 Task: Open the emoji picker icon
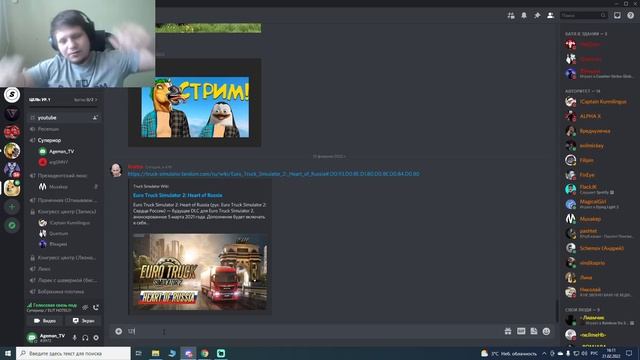[547, 331]
